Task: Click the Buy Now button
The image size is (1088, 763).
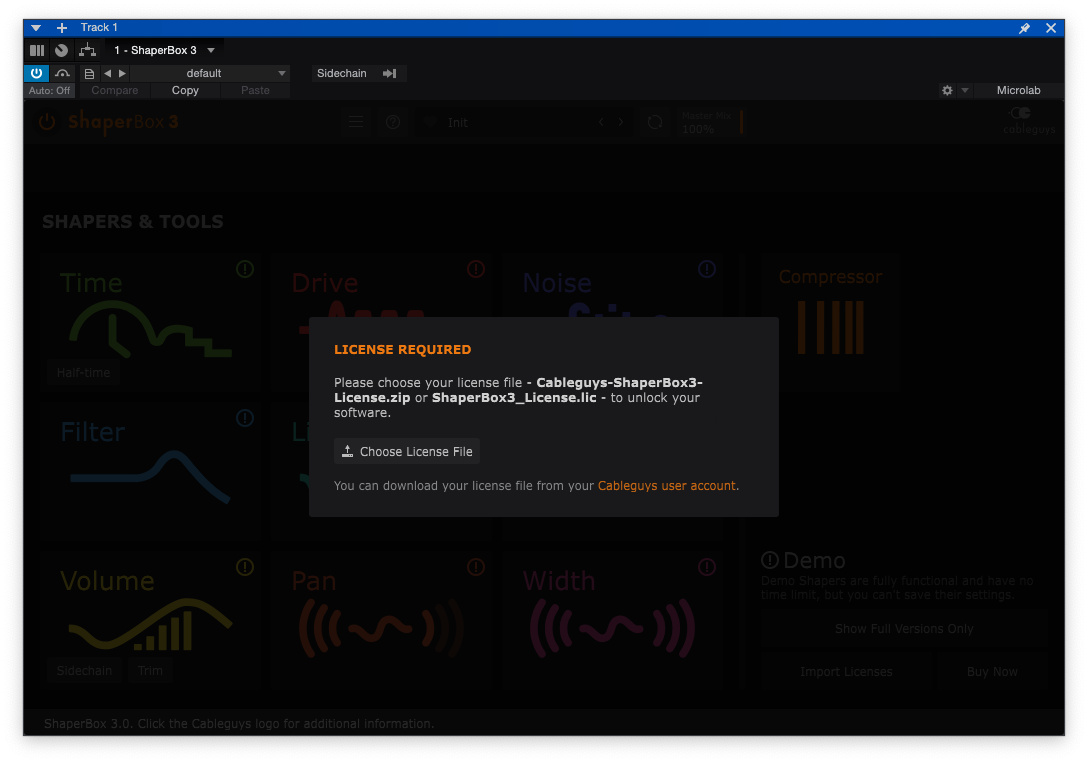Action: click(992, 671)
